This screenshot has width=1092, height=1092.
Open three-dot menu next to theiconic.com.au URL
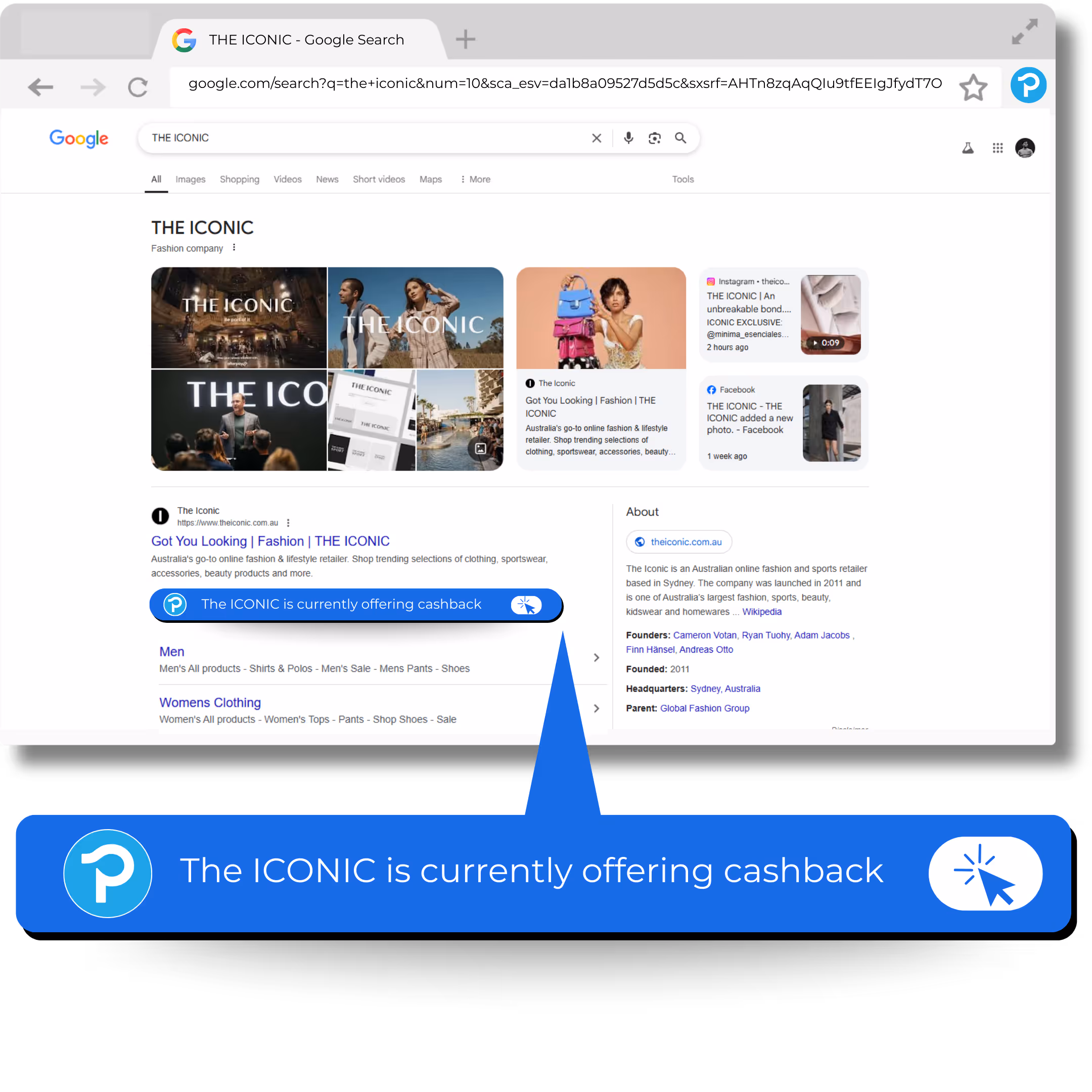[x=288, y=523]
